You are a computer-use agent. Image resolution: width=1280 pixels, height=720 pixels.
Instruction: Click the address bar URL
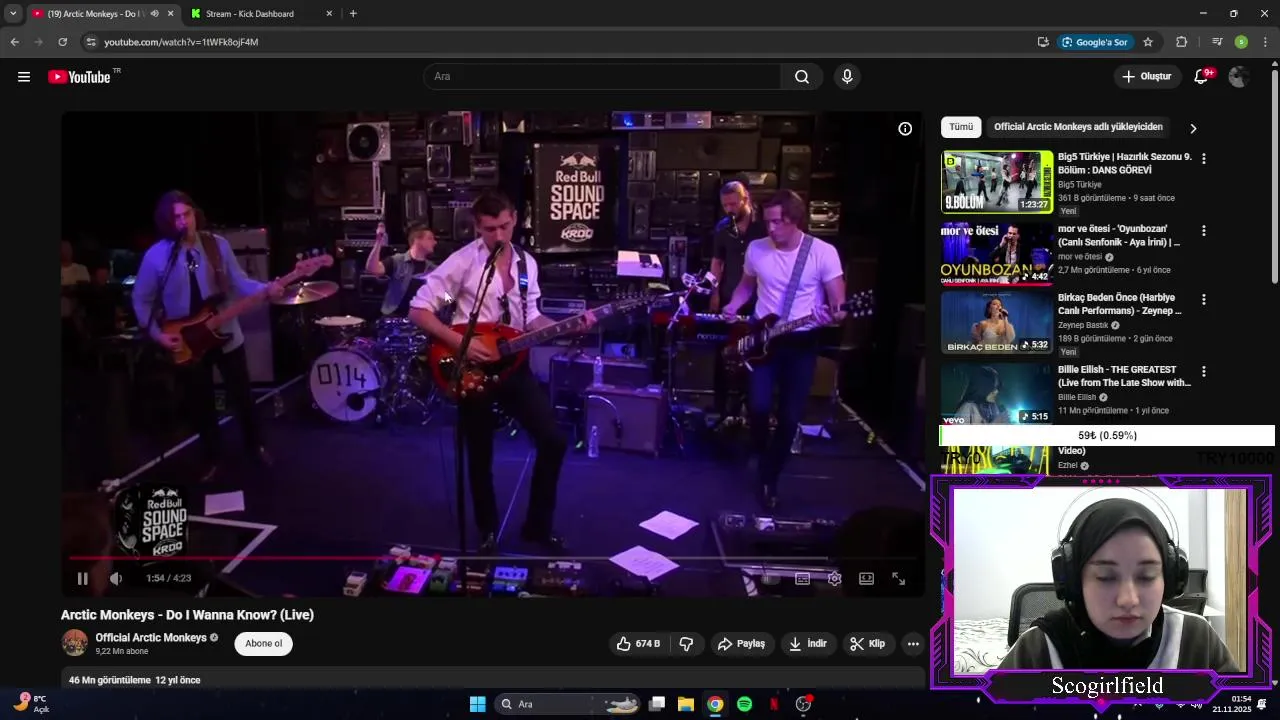click(181, 42)
